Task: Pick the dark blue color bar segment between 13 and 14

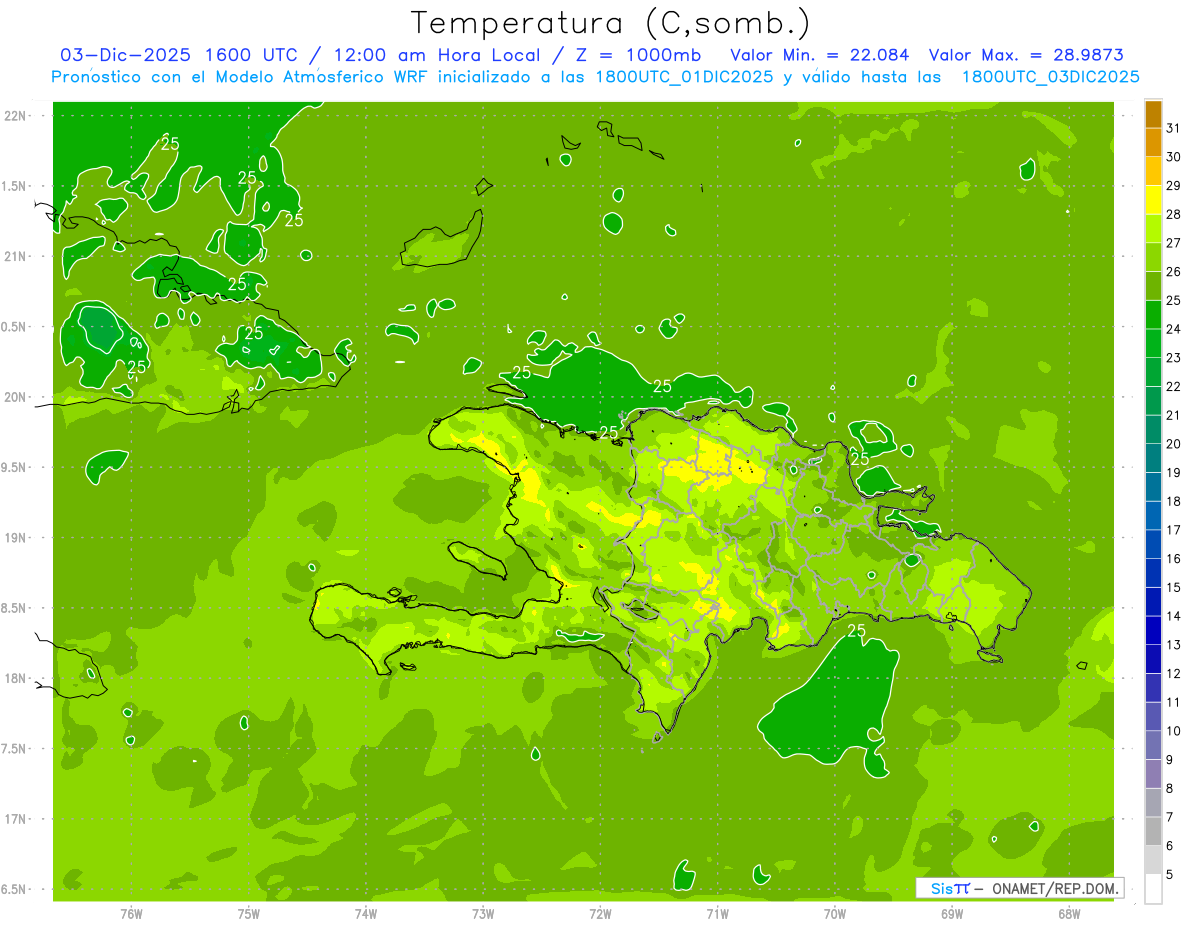Action: 1153,631
